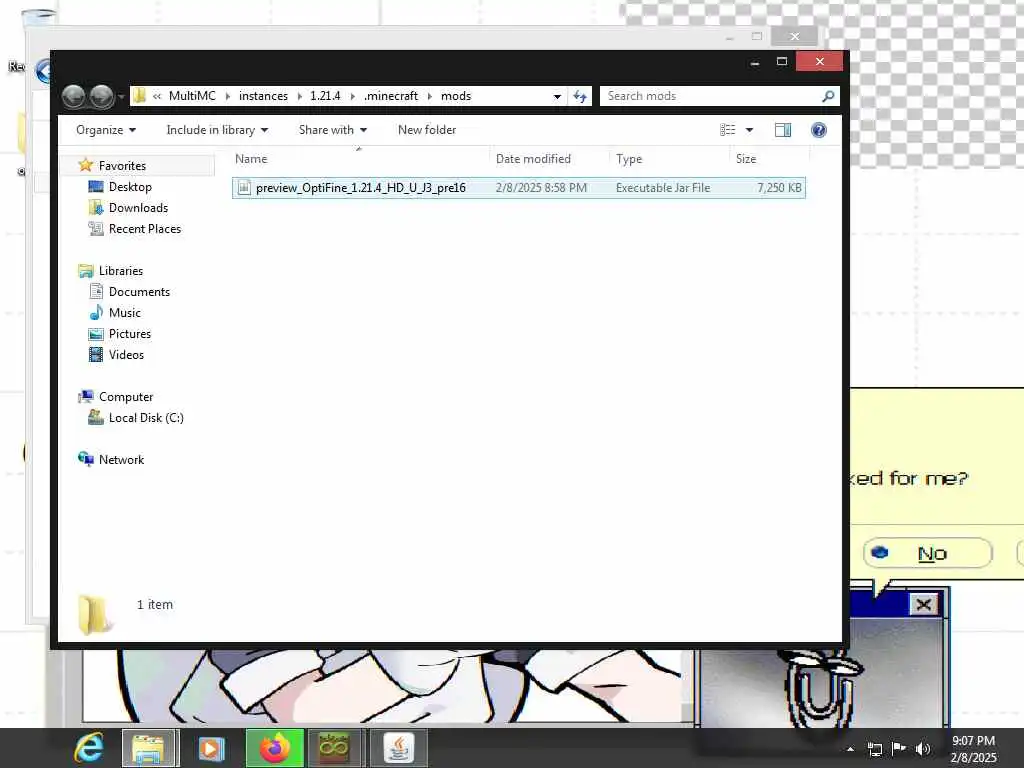Viewport: 1024px width, 768px height.
Task: Click the Network icon in sidebar
Action: [86, 459]
